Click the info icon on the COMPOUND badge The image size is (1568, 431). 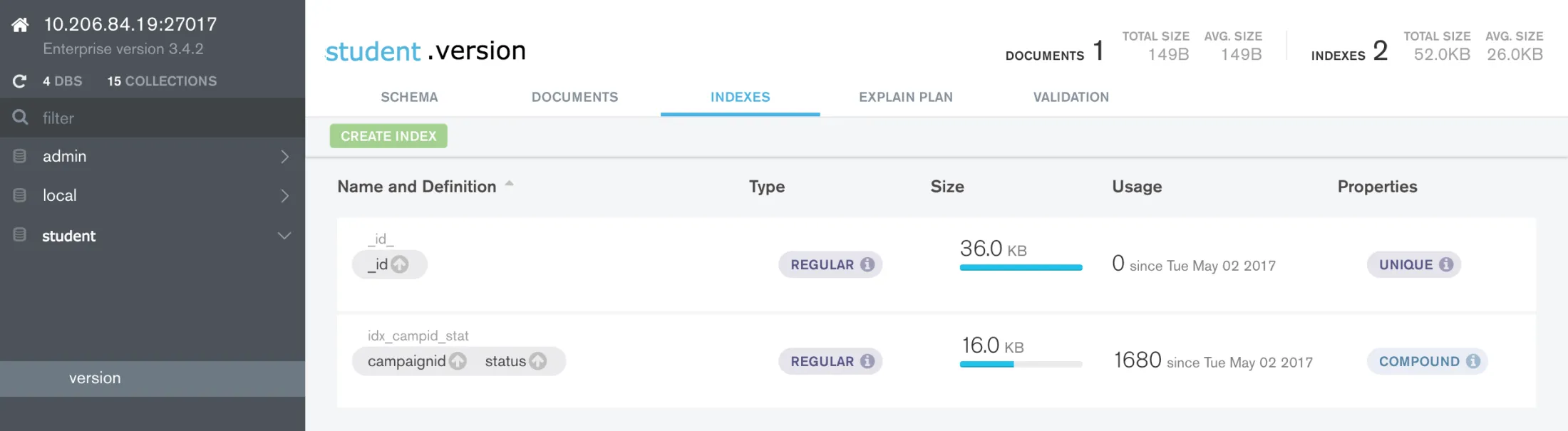pyautogui.click(x=1472, y=361)
